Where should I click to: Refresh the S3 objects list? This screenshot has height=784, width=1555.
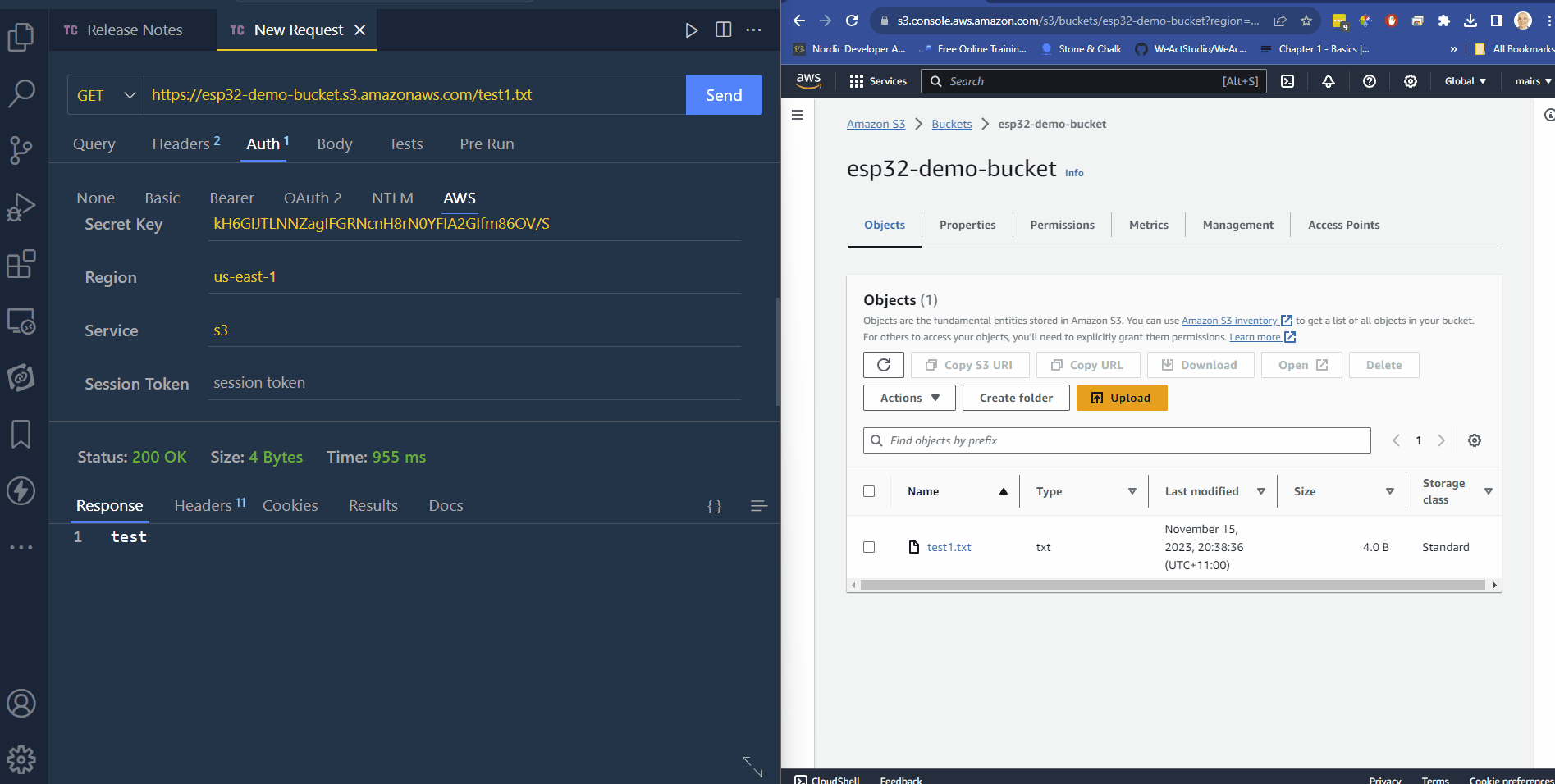point(883,365)
